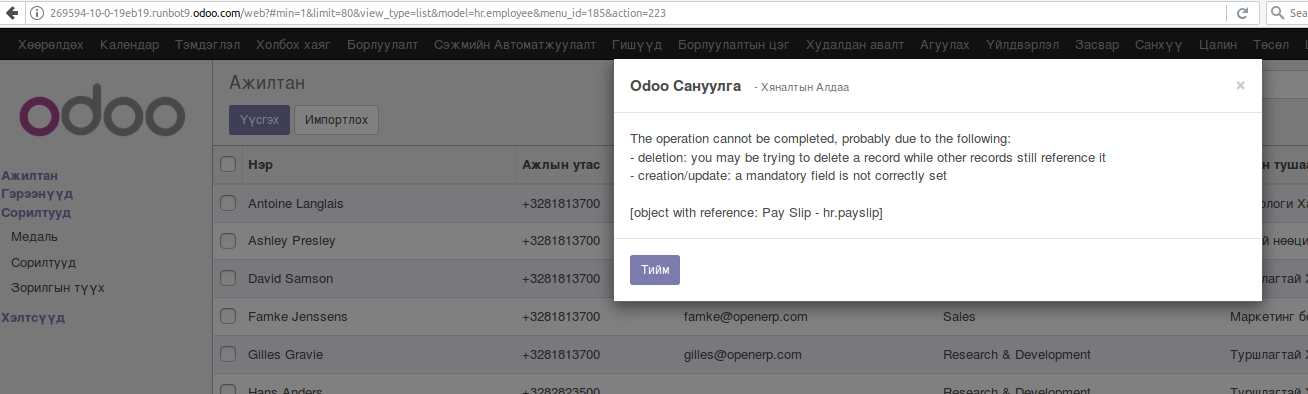Open Медаль in the sidebar
This screenshot has width=1308, height=394.
click(34, 237)
